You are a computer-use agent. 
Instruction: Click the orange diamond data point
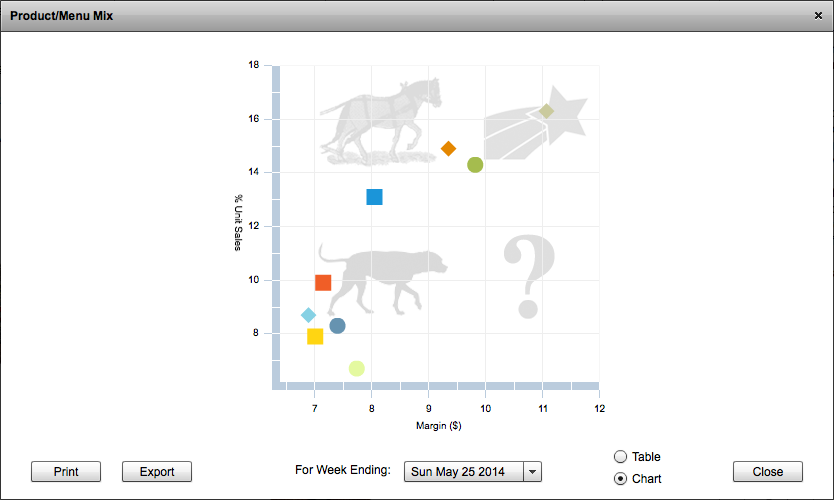coord(448,148)
